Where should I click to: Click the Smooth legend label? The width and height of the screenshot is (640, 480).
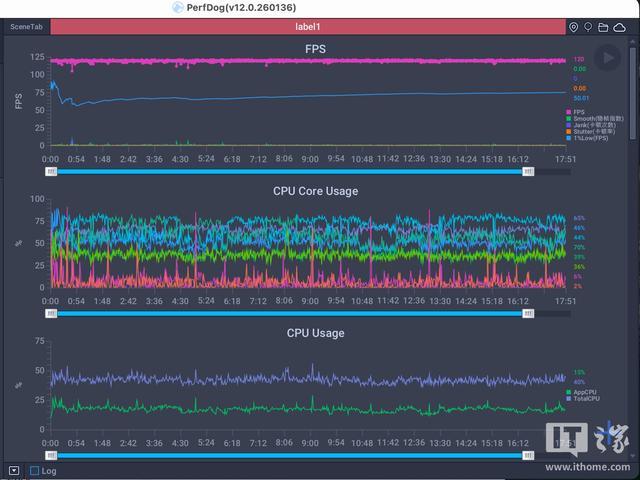[595, 118]
